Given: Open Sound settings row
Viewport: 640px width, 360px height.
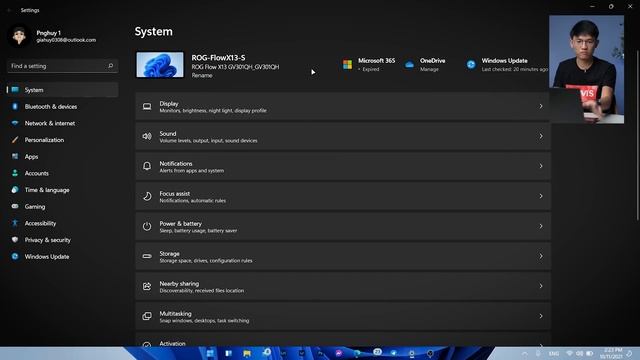Looking at the screenshot, I should [343, 136].
